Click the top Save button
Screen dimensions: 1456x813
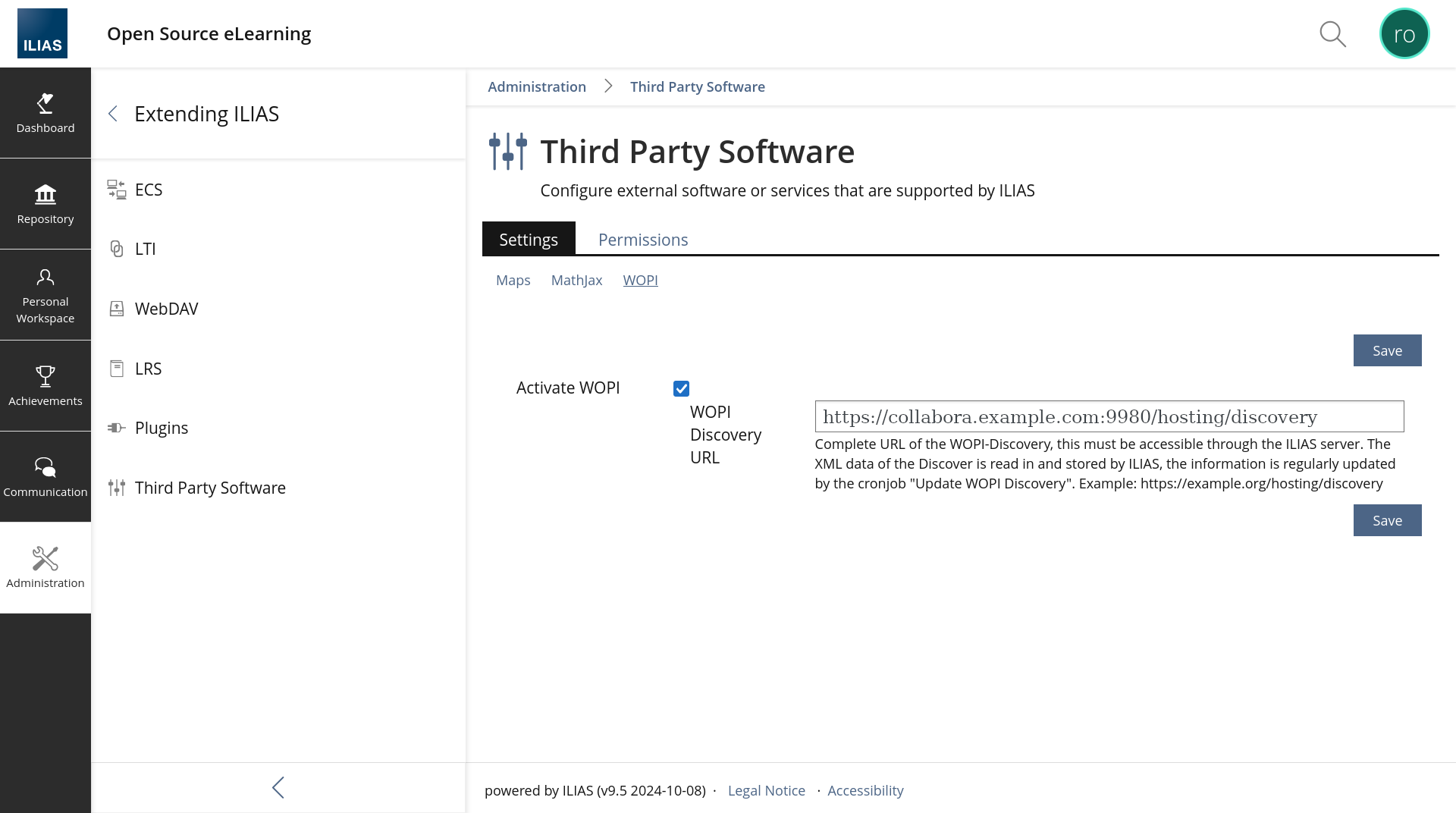[x=1386, y=350]
